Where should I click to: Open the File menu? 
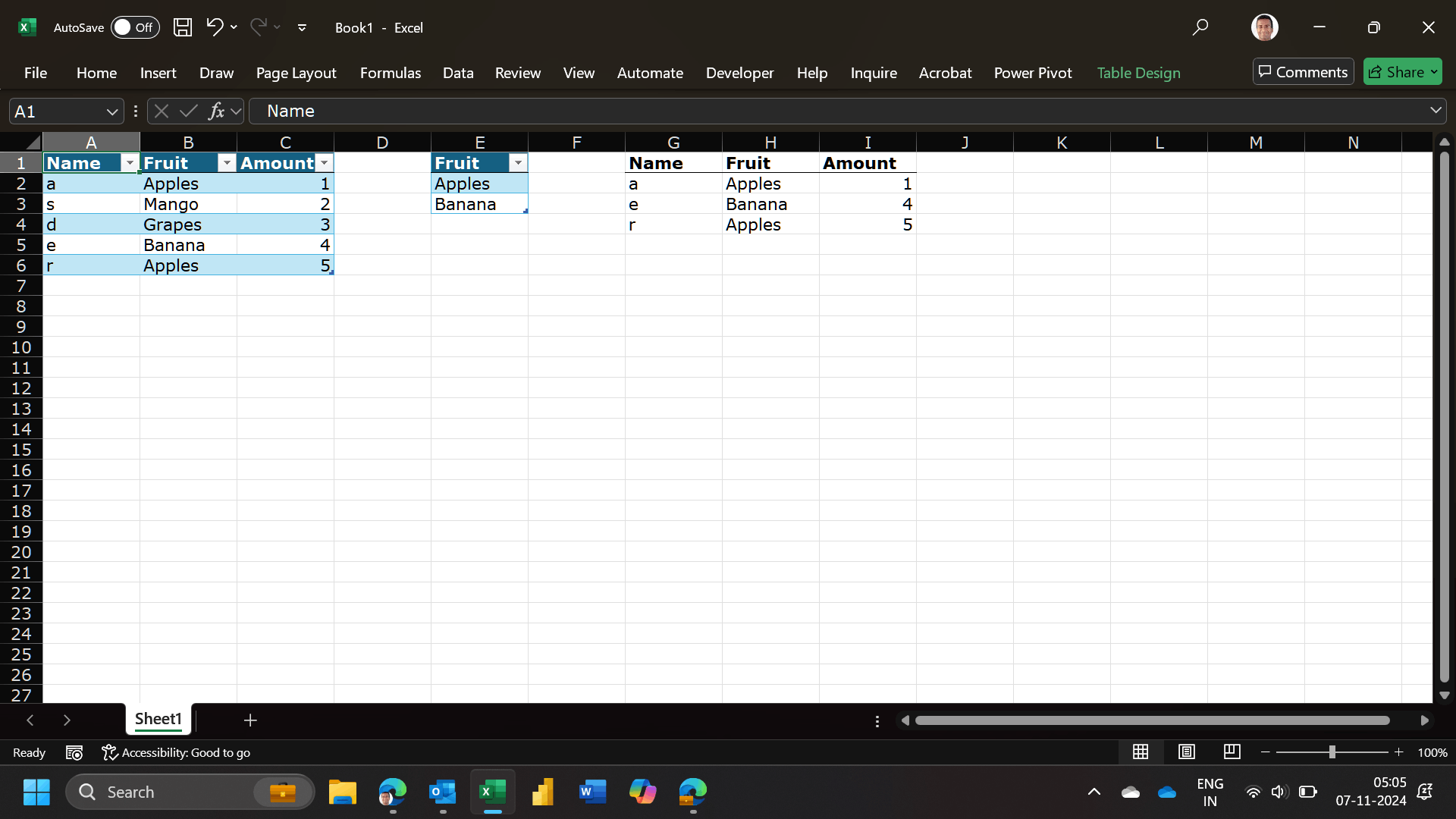36,73
